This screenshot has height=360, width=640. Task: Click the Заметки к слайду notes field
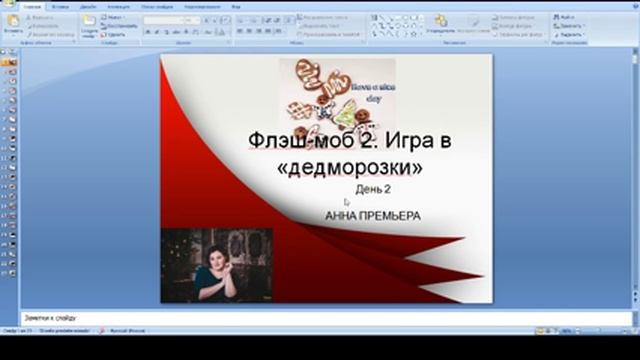(x=326, y=318)
